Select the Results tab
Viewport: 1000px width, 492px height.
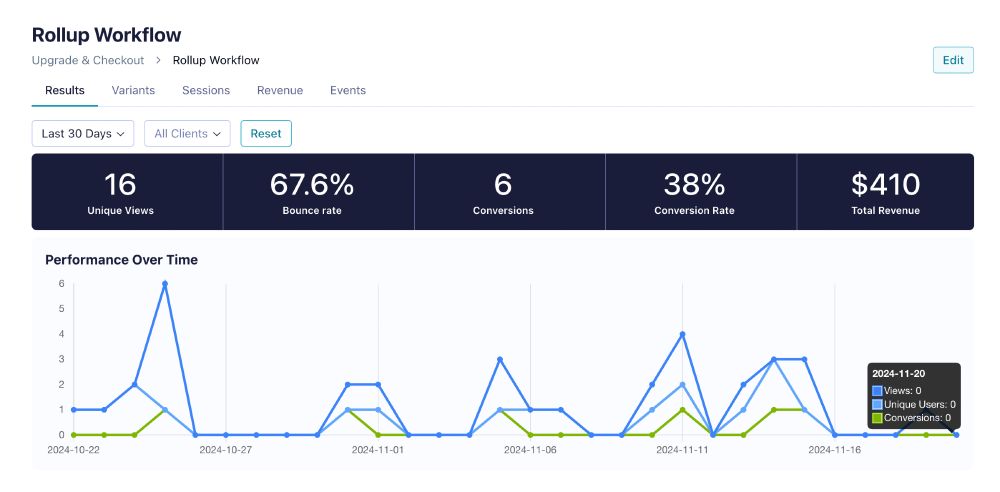click(x=64, y=90)
